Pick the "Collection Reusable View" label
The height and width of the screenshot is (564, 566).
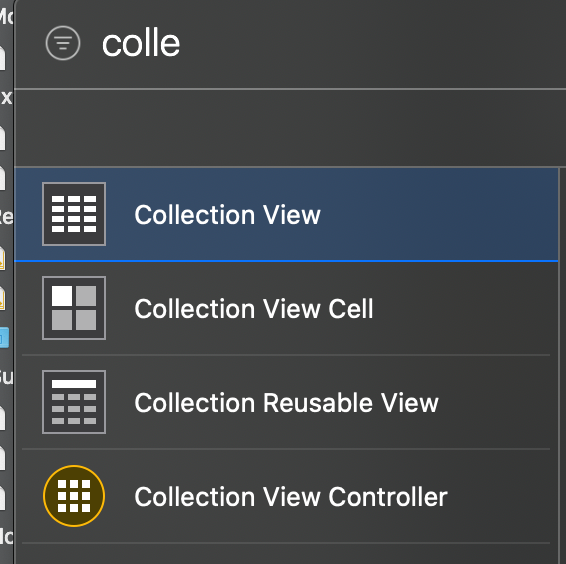[287, 403]
